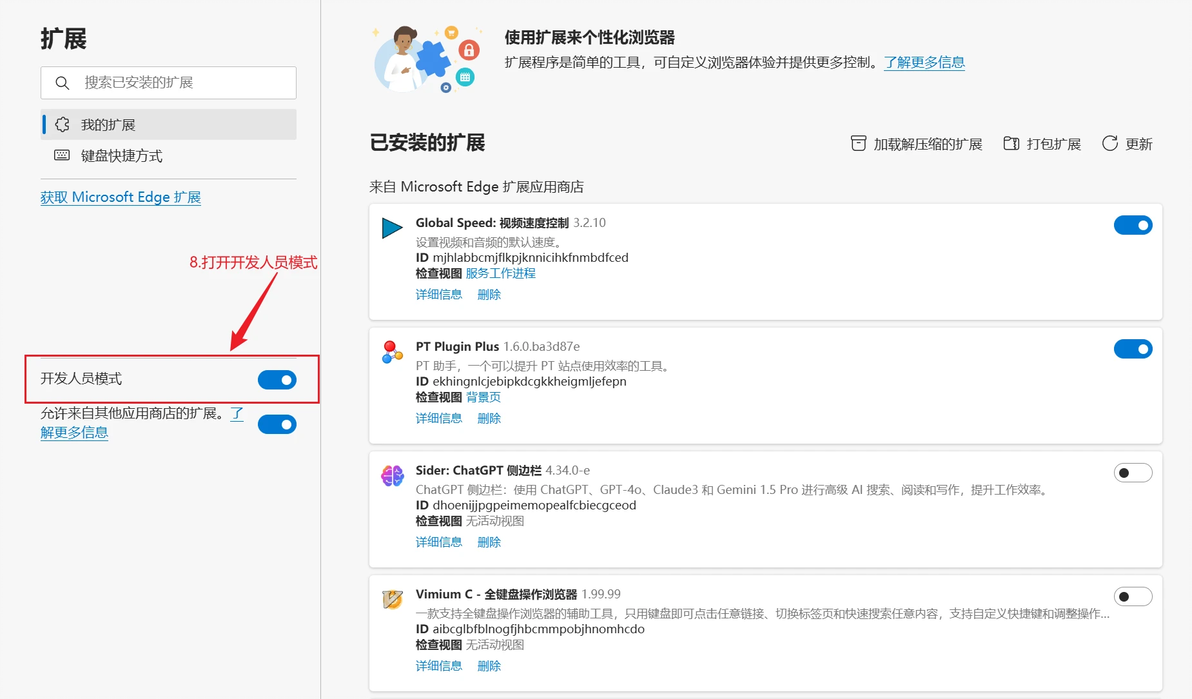Viewport: 1192px width, 699px height.
Task: Open the 了解更多信息 link in the header banner
Action: point(924,62)
